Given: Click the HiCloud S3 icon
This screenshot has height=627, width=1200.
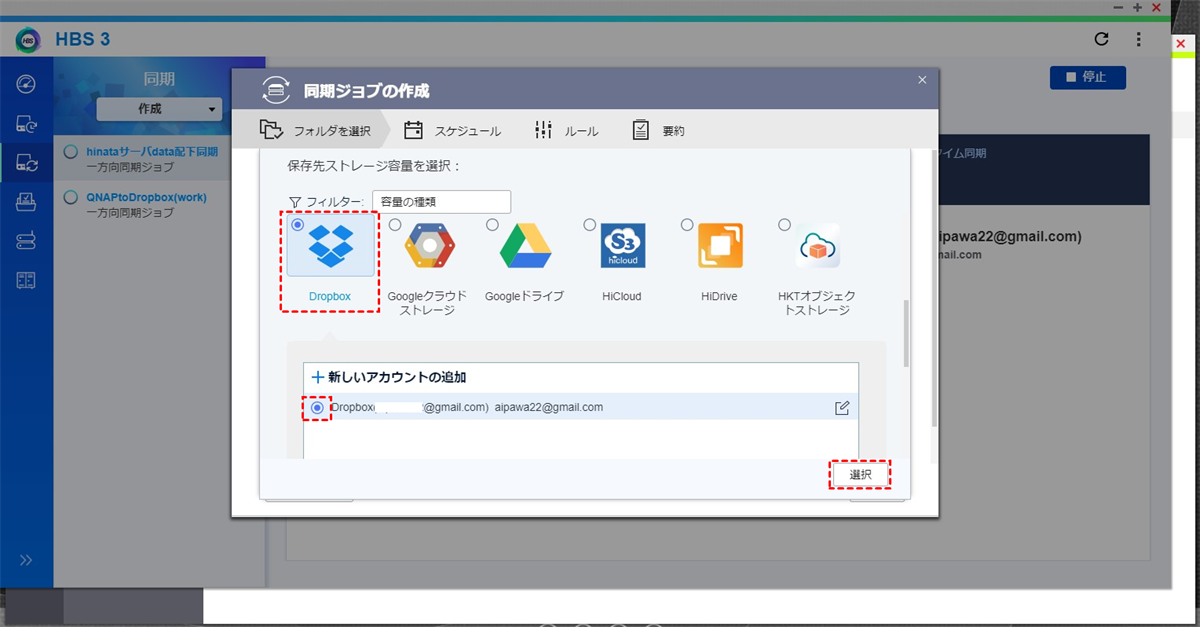Looking at the screenshot, I should (623, 246).
